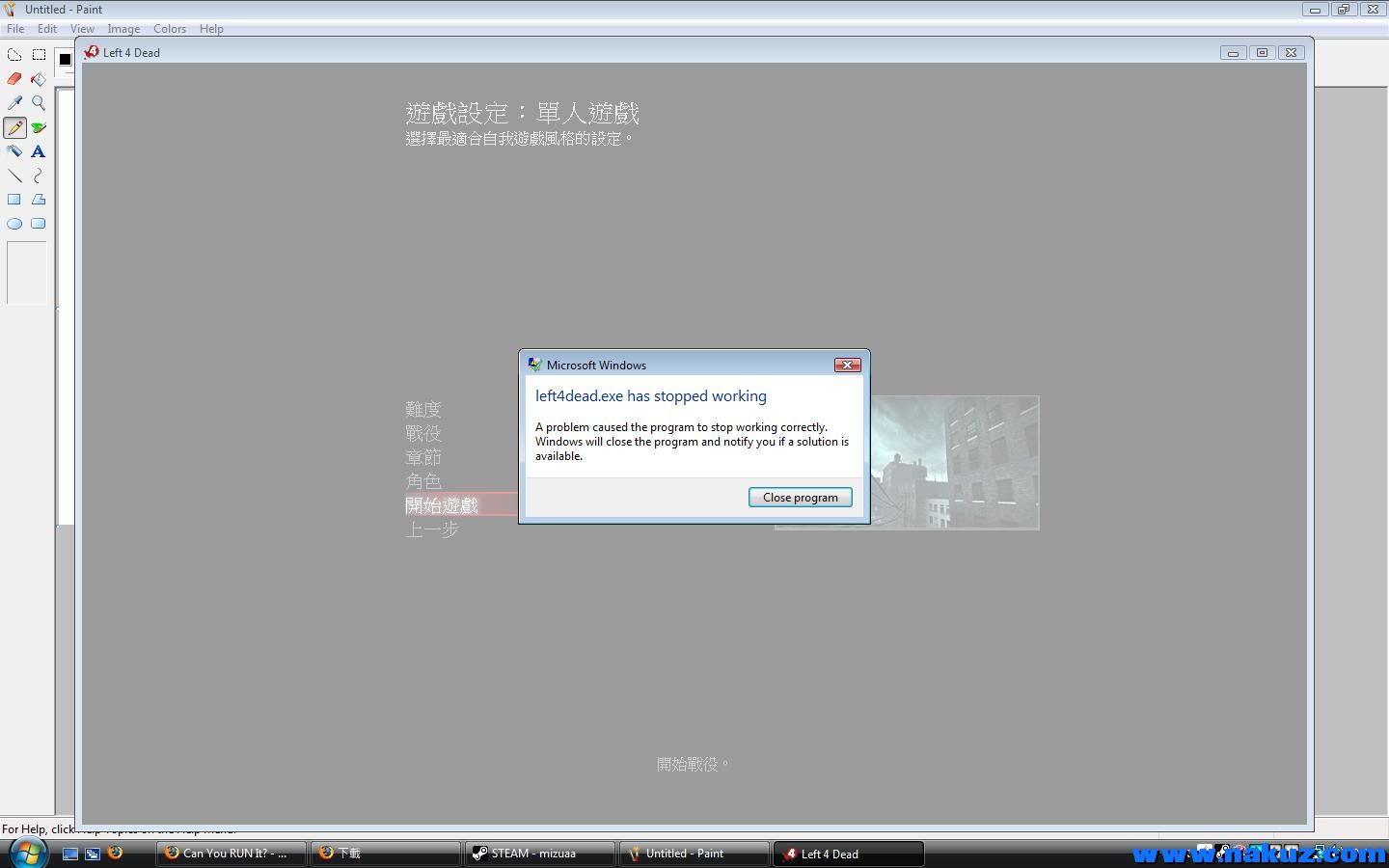Image resolution: width=1389 pixels, height=868 pixels.
Task: Click 上一步 to go back in game menu
Action: (432, 529)
